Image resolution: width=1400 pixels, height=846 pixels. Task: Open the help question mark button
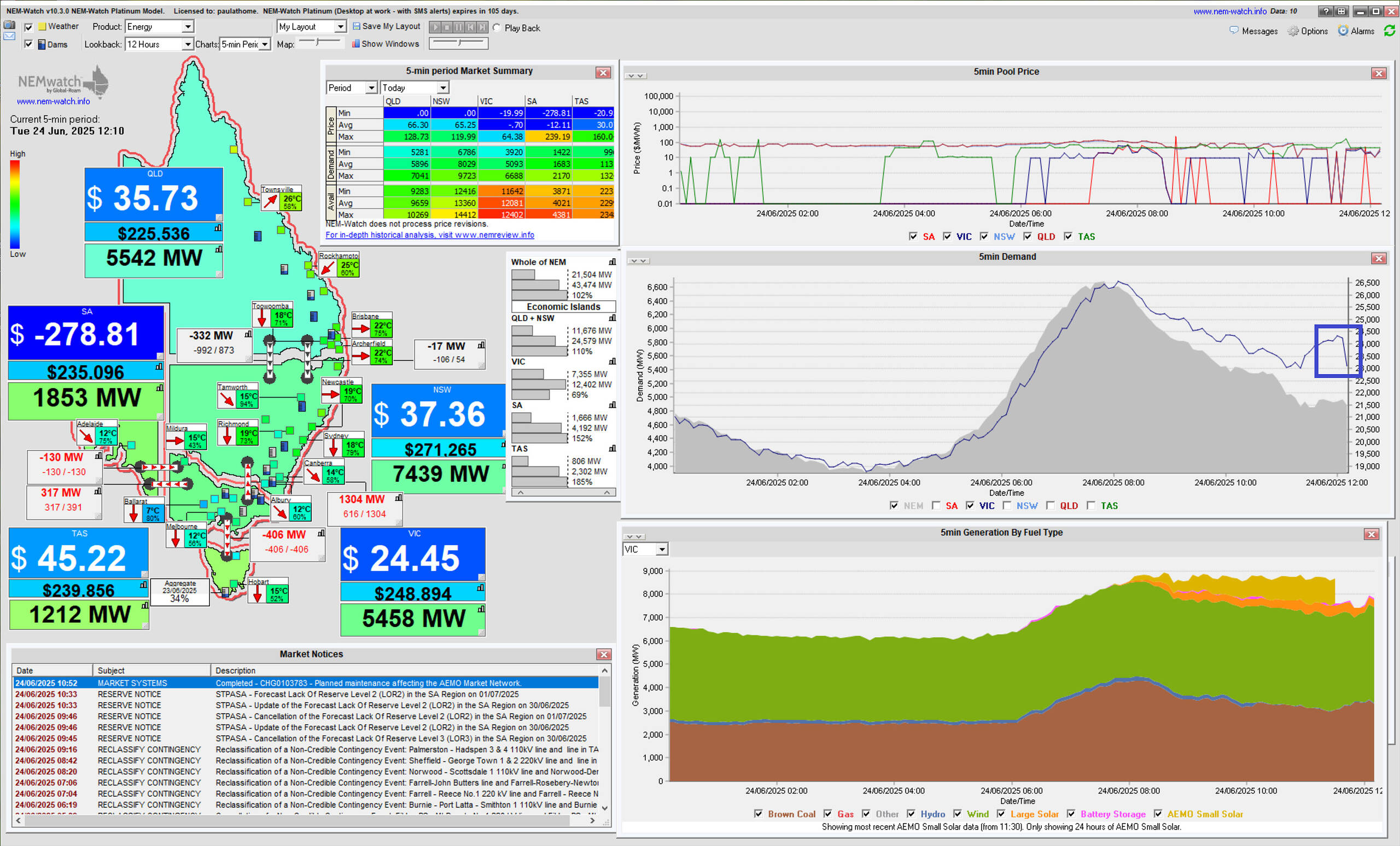pos(1326,11)
